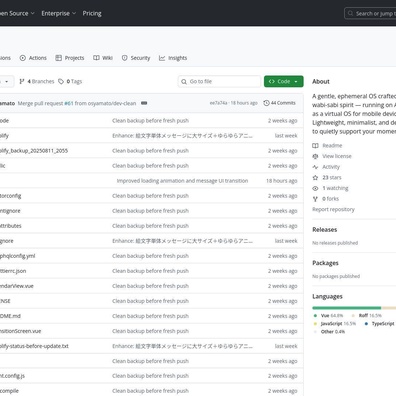This screenshot has width=396, height=396.
Task: Click the Actions play-circle icon
Action: tap(23, 58)
